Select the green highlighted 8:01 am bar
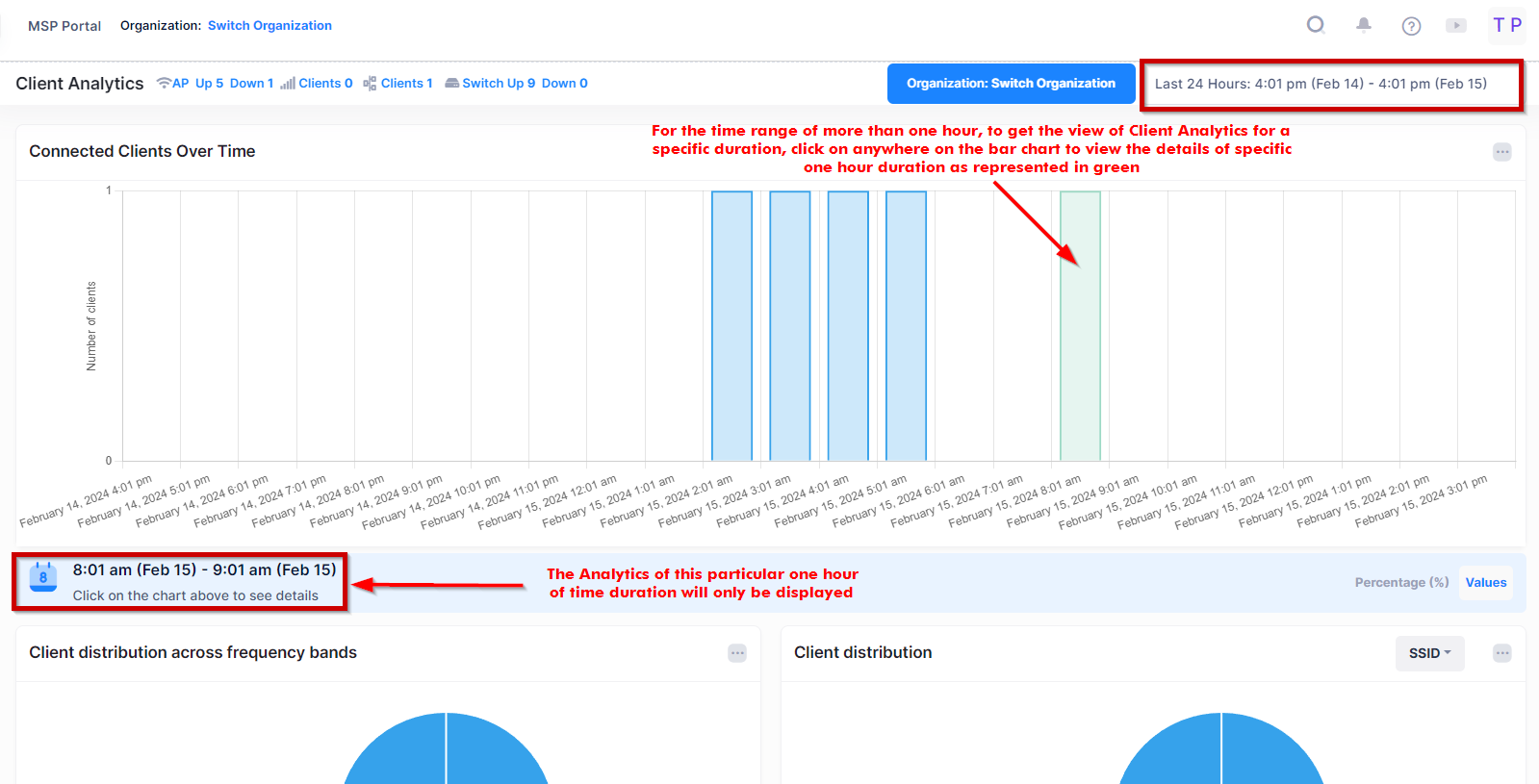The width and height of the screenshot is (1539, 784). pyautogui.click(x=1080, y=327)
